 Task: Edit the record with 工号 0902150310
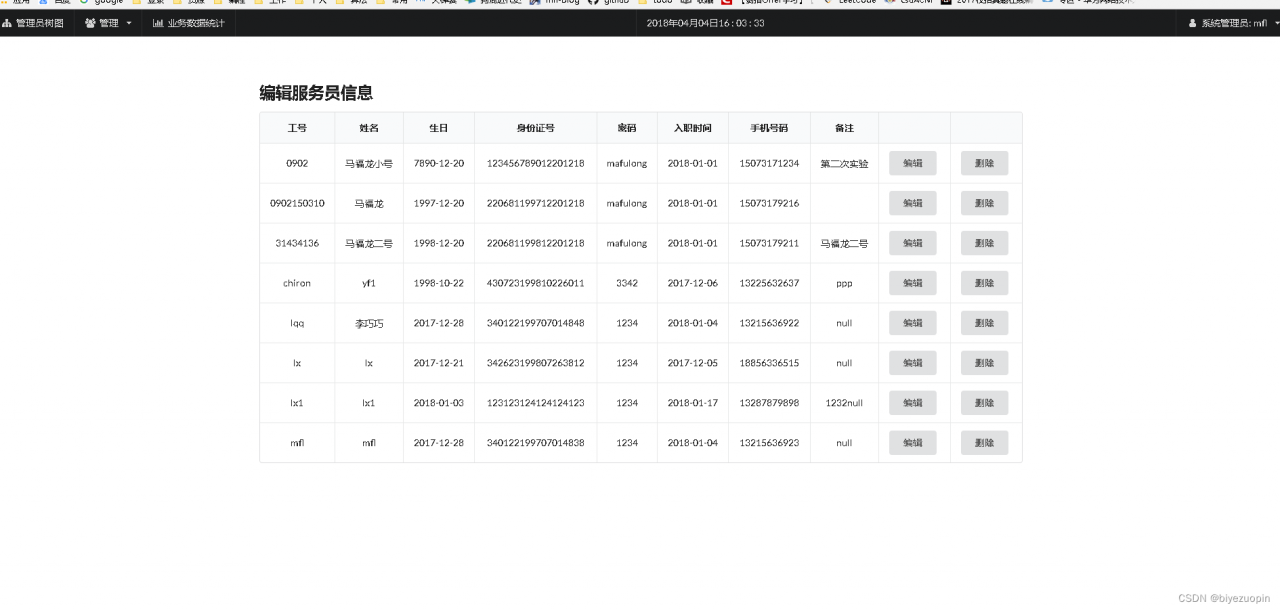pos(913,203)
